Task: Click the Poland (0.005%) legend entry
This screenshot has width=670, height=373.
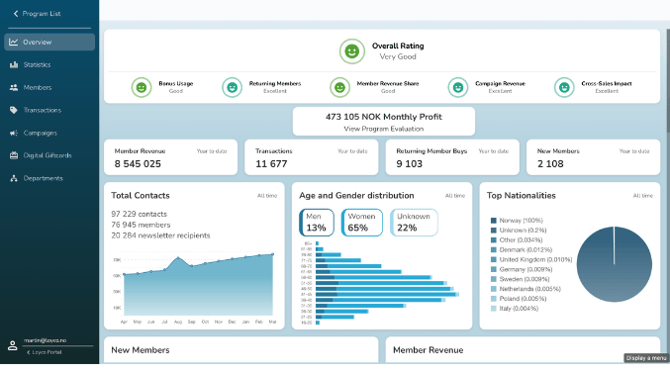Action: [x=518, y=299]
